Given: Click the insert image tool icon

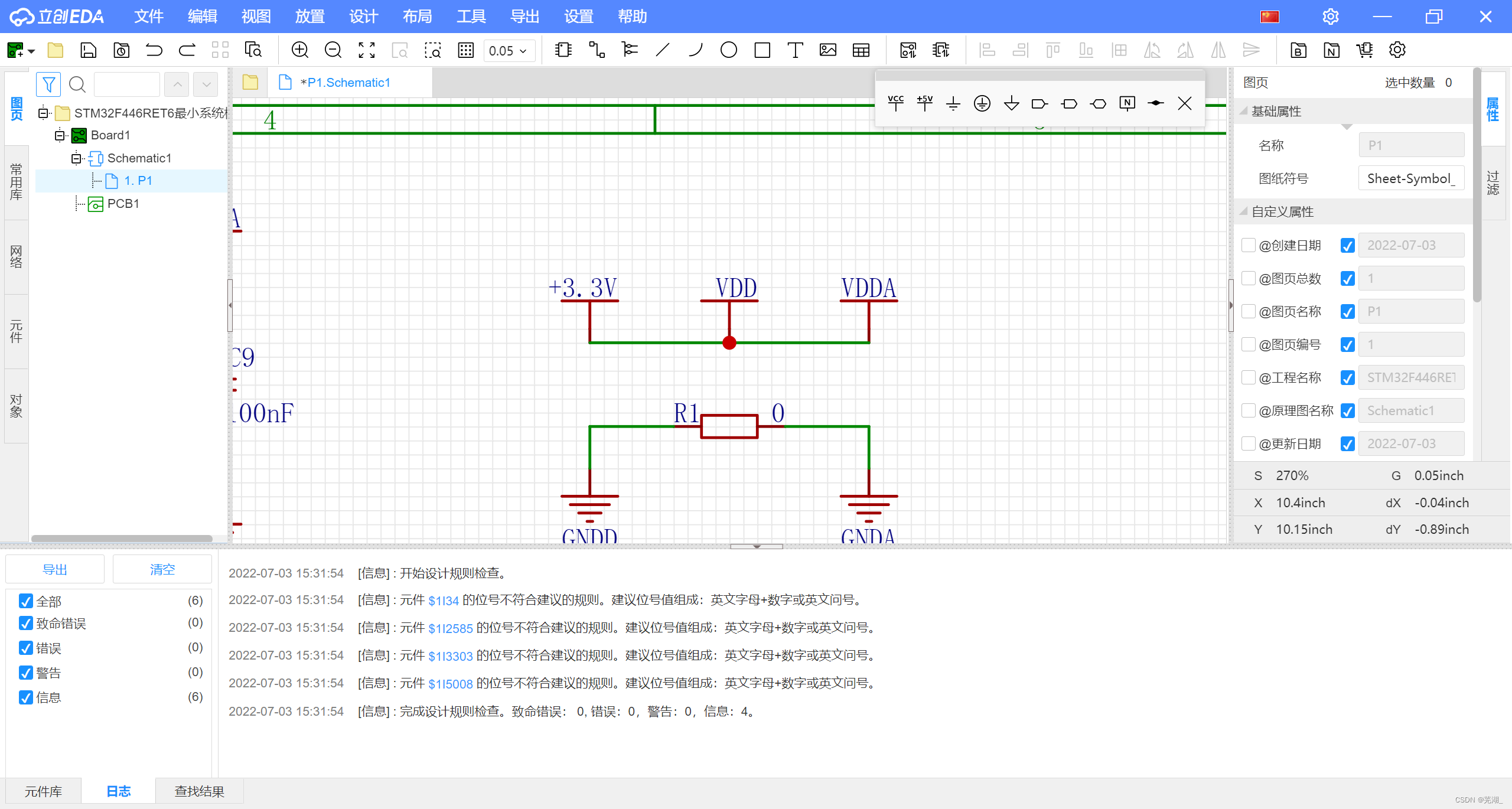Looking at the screenshot, I should pos(827,50).
